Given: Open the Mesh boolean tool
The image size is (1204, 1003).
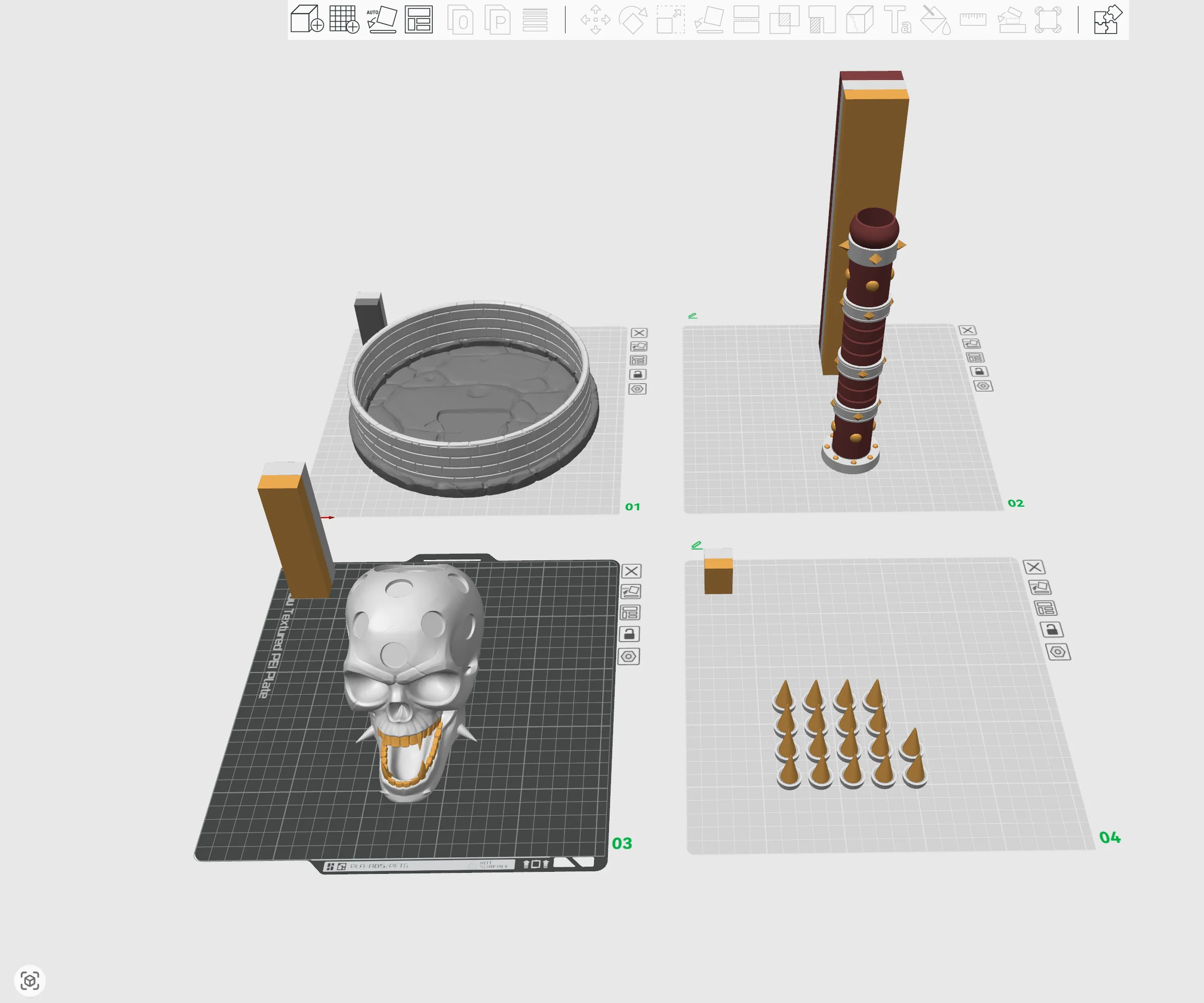Looking at the screenshot, I should (x=784, y=20).
